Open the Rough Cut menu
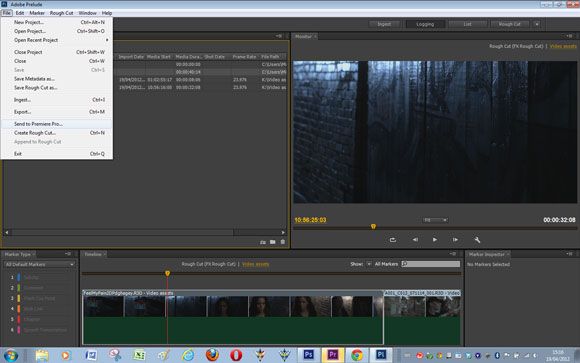The width and height of the screenshot is (580, 363). 61,13
